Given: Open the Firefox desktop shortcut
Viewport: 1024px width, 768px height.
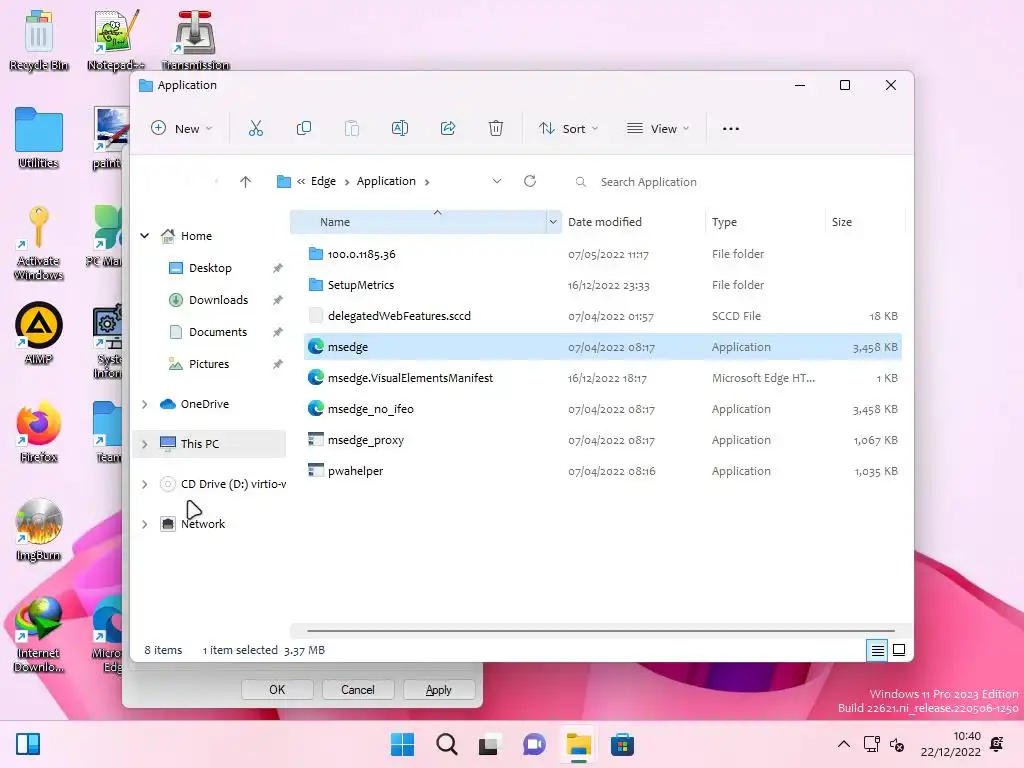Looking at the screenshot, I should (39, 432).
